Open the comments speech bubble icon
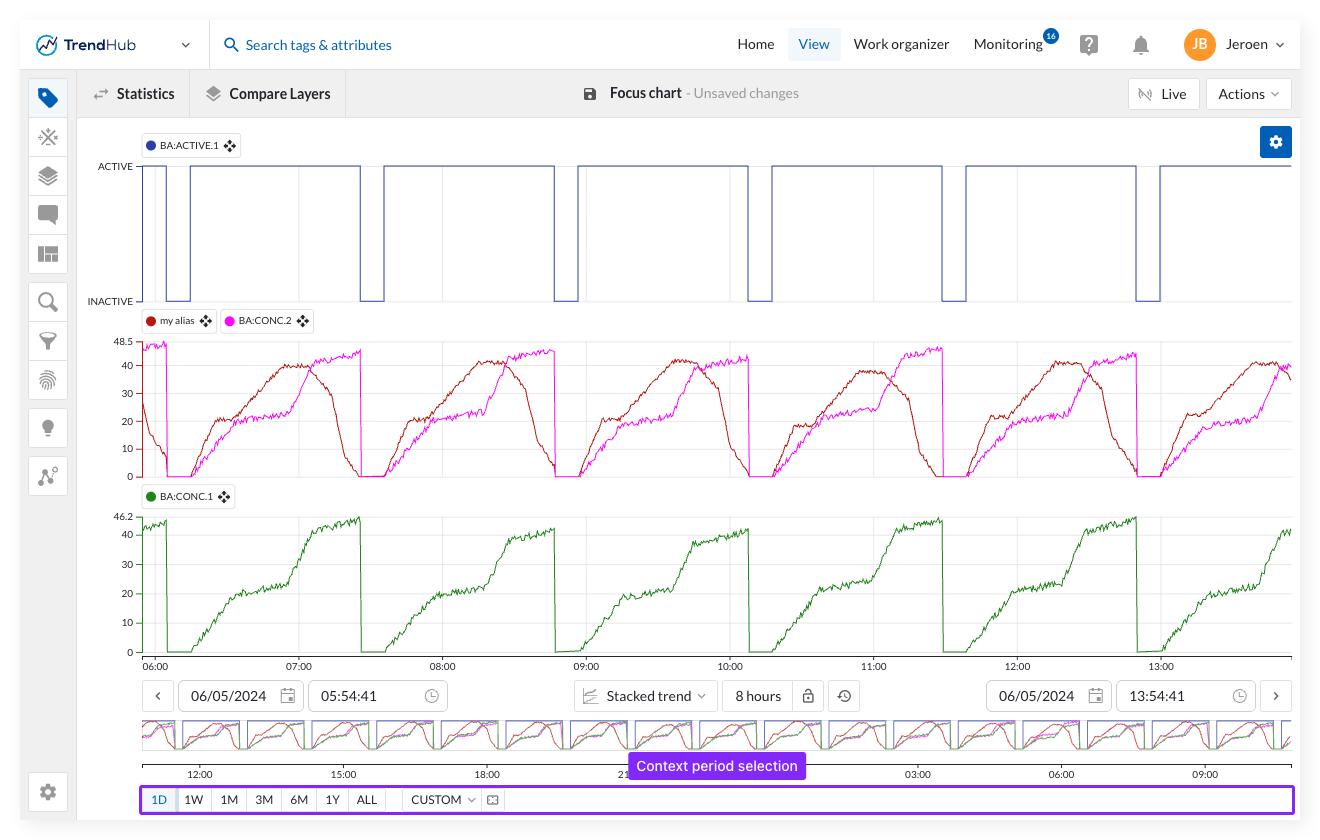 (x=48, y=215)
